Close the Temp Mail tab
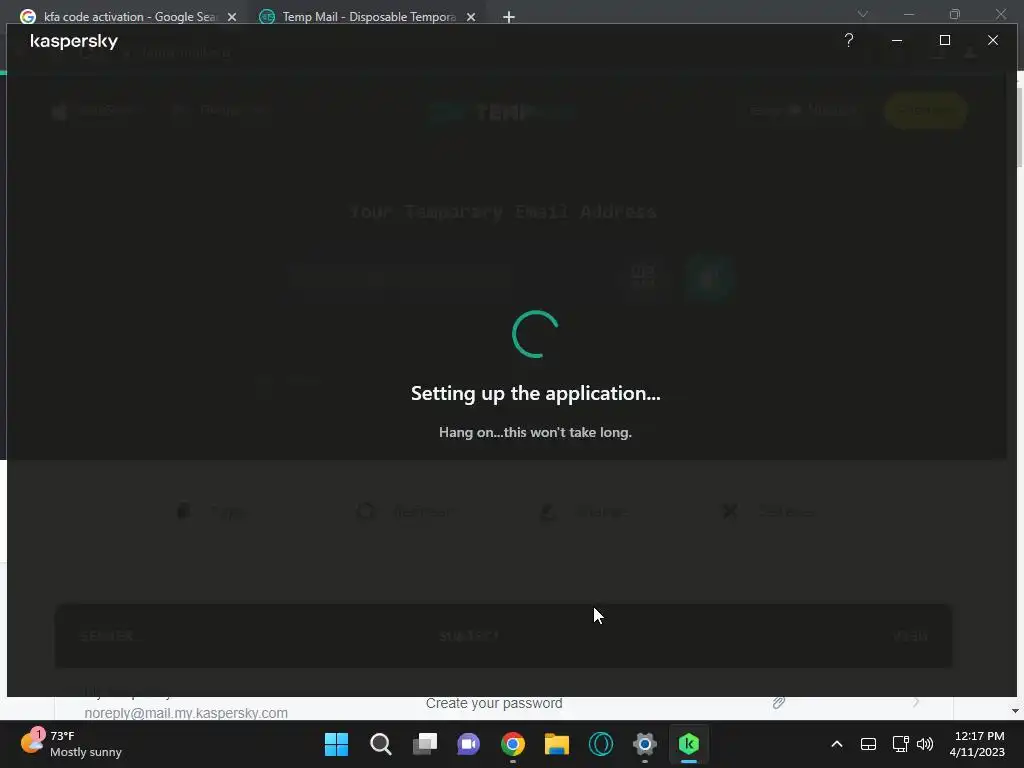 point(471,17)
